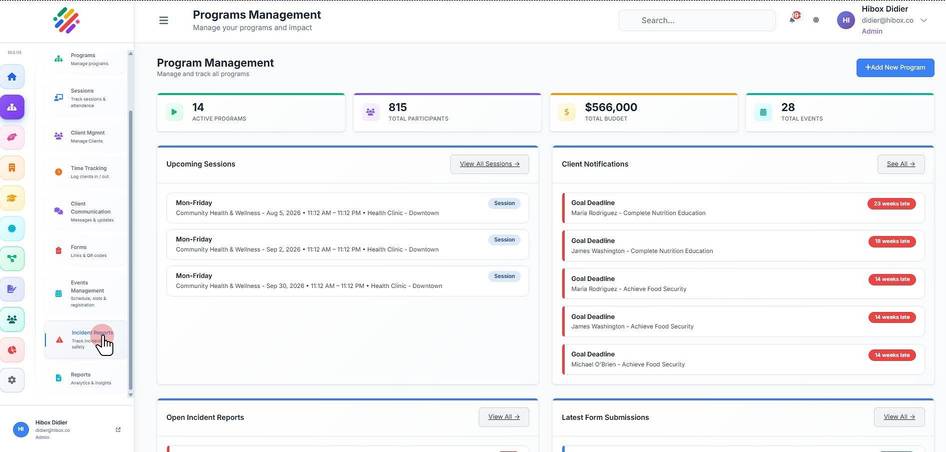Focus the Search field in header

pyautogui.click(x=697, y=21)
